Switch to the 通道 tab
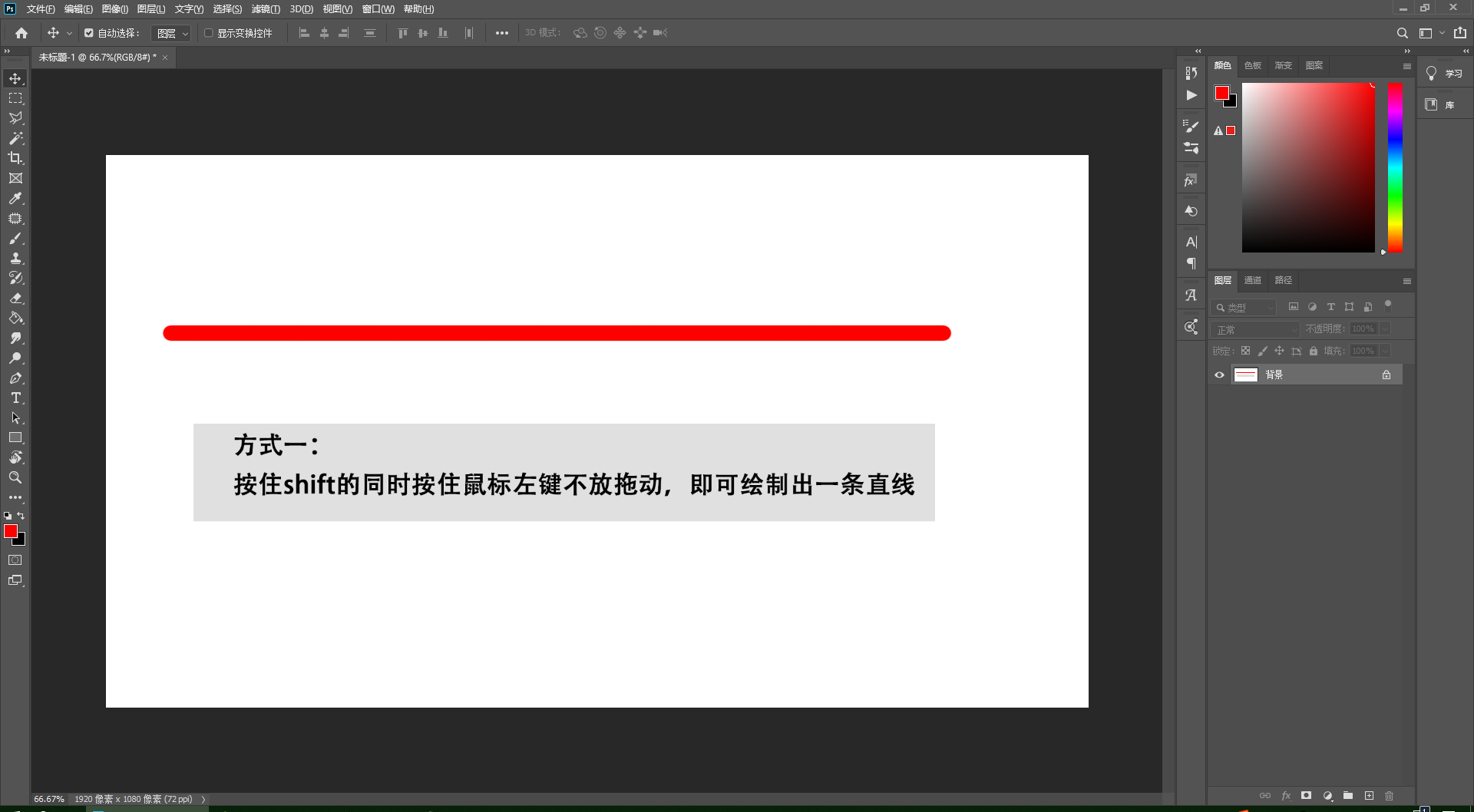Viewport: 1474px width, 812px height. pyautogui.click(x=1253, y=281)
